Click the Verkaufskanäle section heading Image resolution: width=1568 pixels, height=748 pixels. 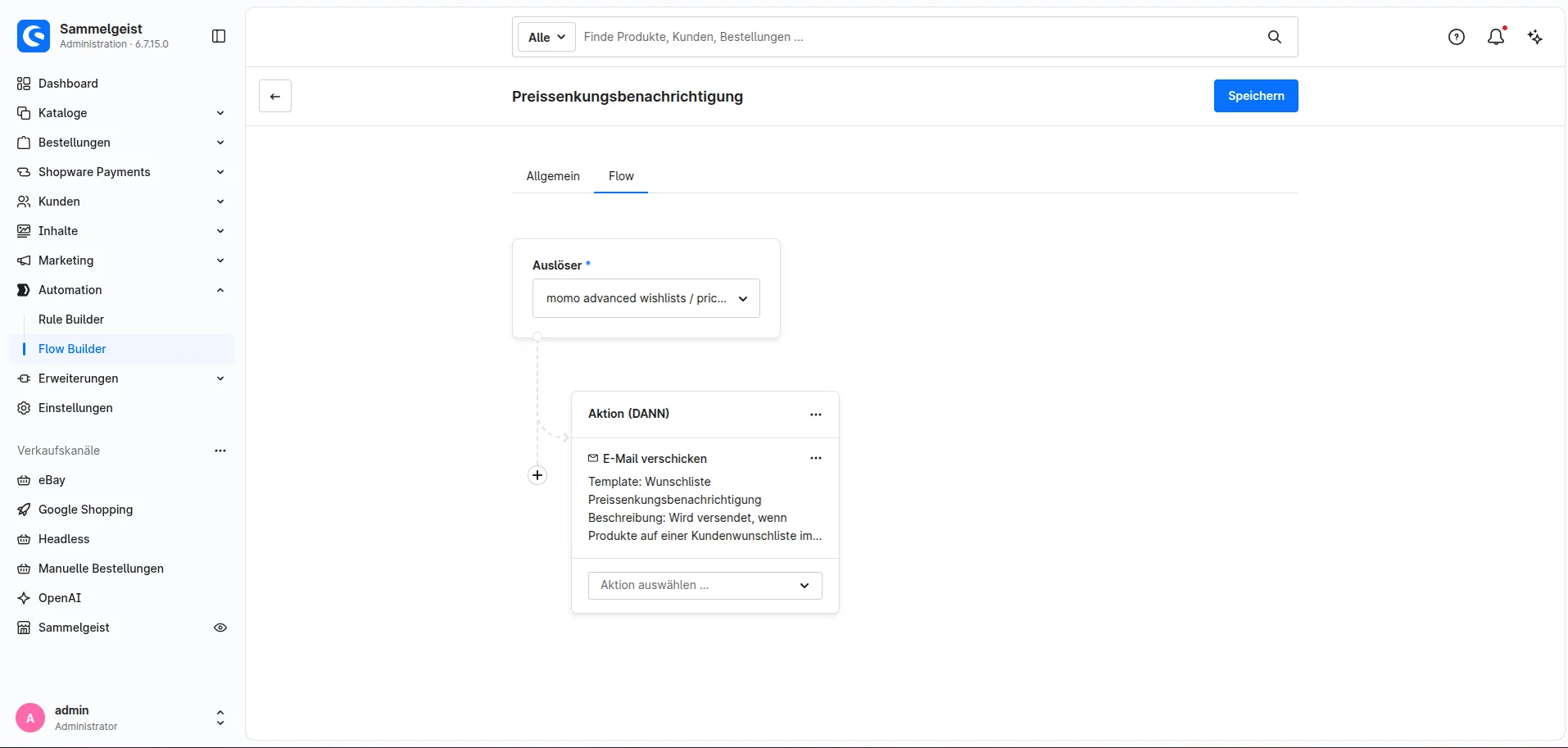tap(58, 451)
